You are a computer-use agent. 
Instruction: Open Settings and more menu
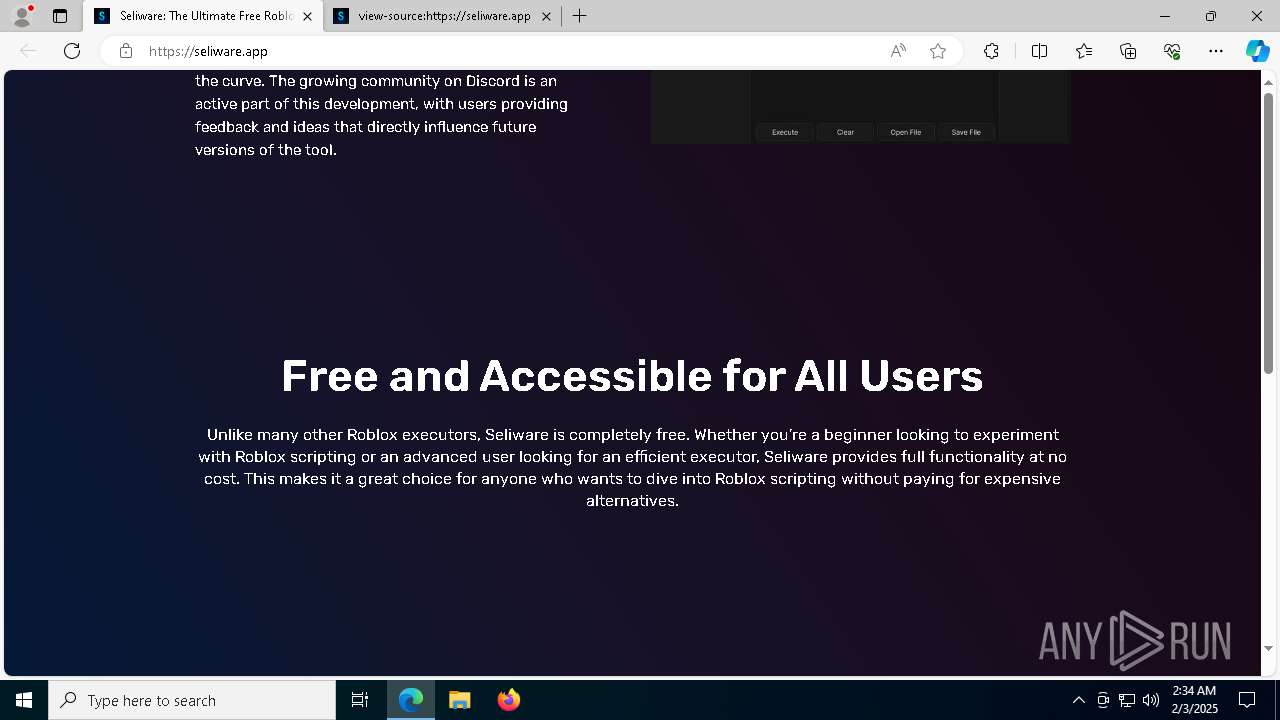click(1216, 51)
